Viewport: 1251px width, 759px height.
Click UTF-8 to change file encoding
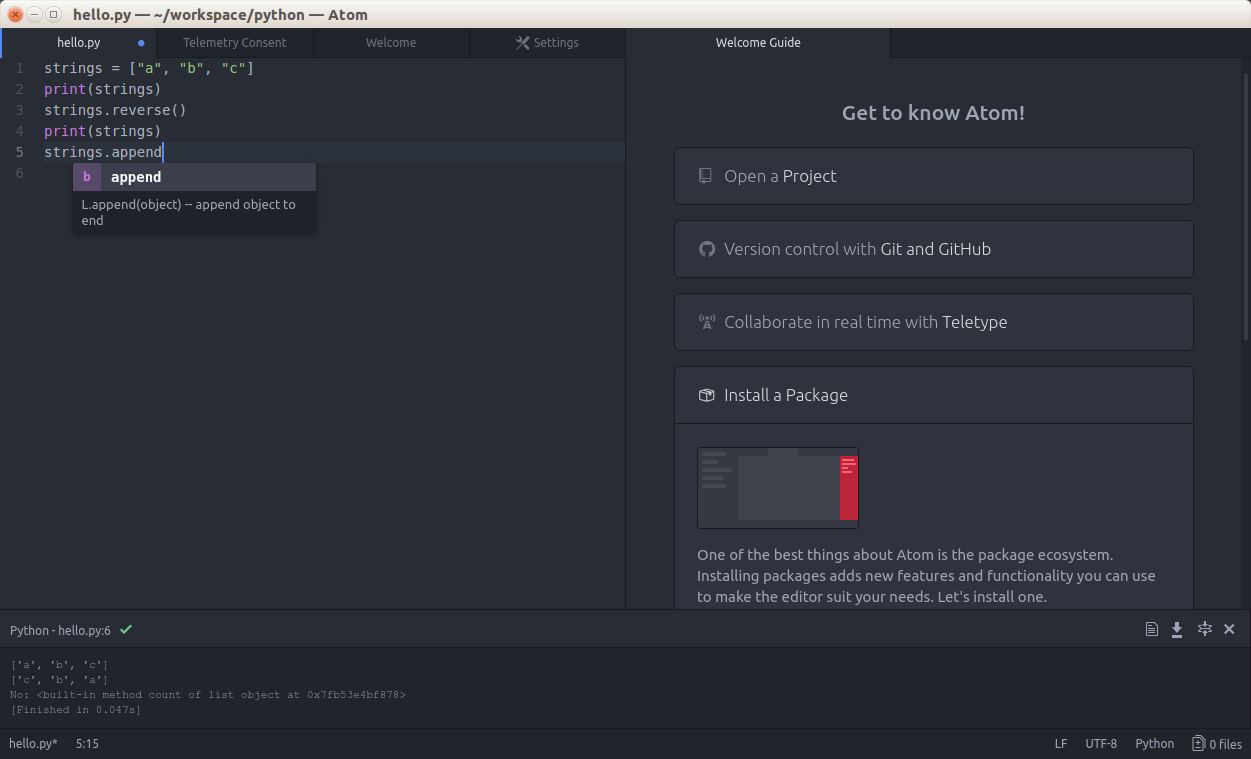[1101, 743]
